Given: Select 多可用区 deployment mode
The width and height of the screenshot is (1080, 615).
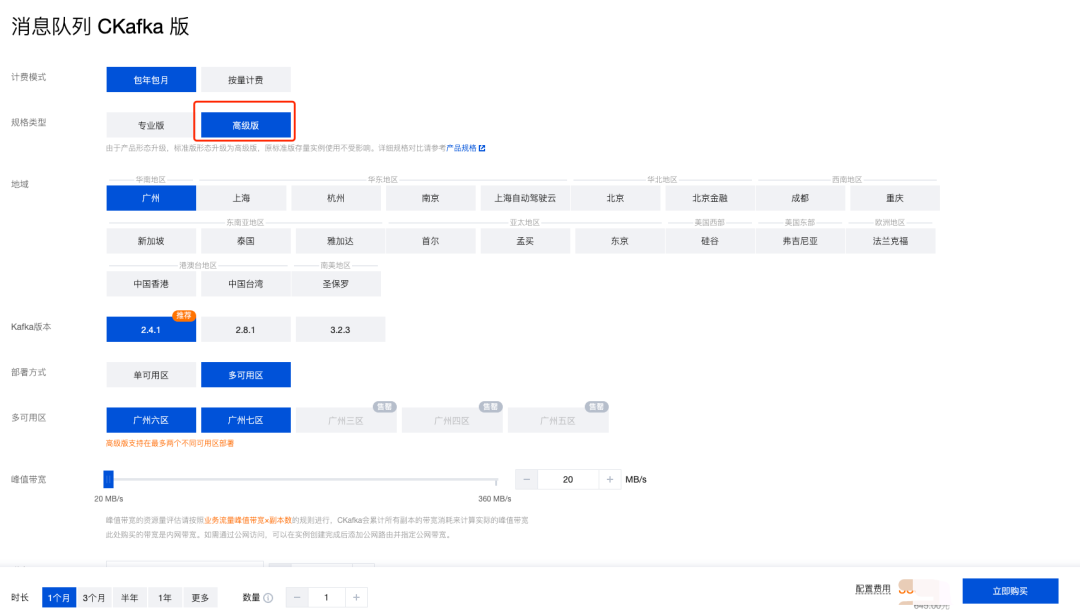Looking at the screenshot, I should (246, 375).
